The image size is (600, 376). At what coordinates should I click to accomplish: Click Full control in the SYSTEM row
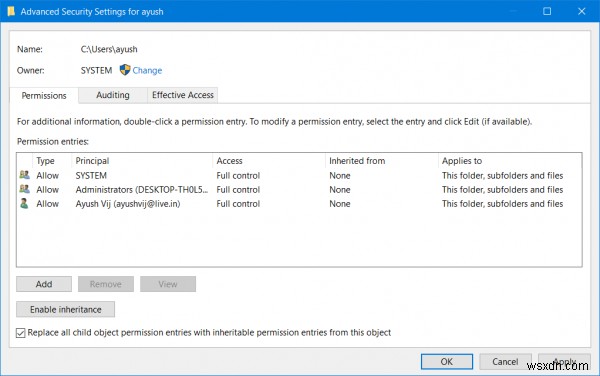click(x=238, y=176)
